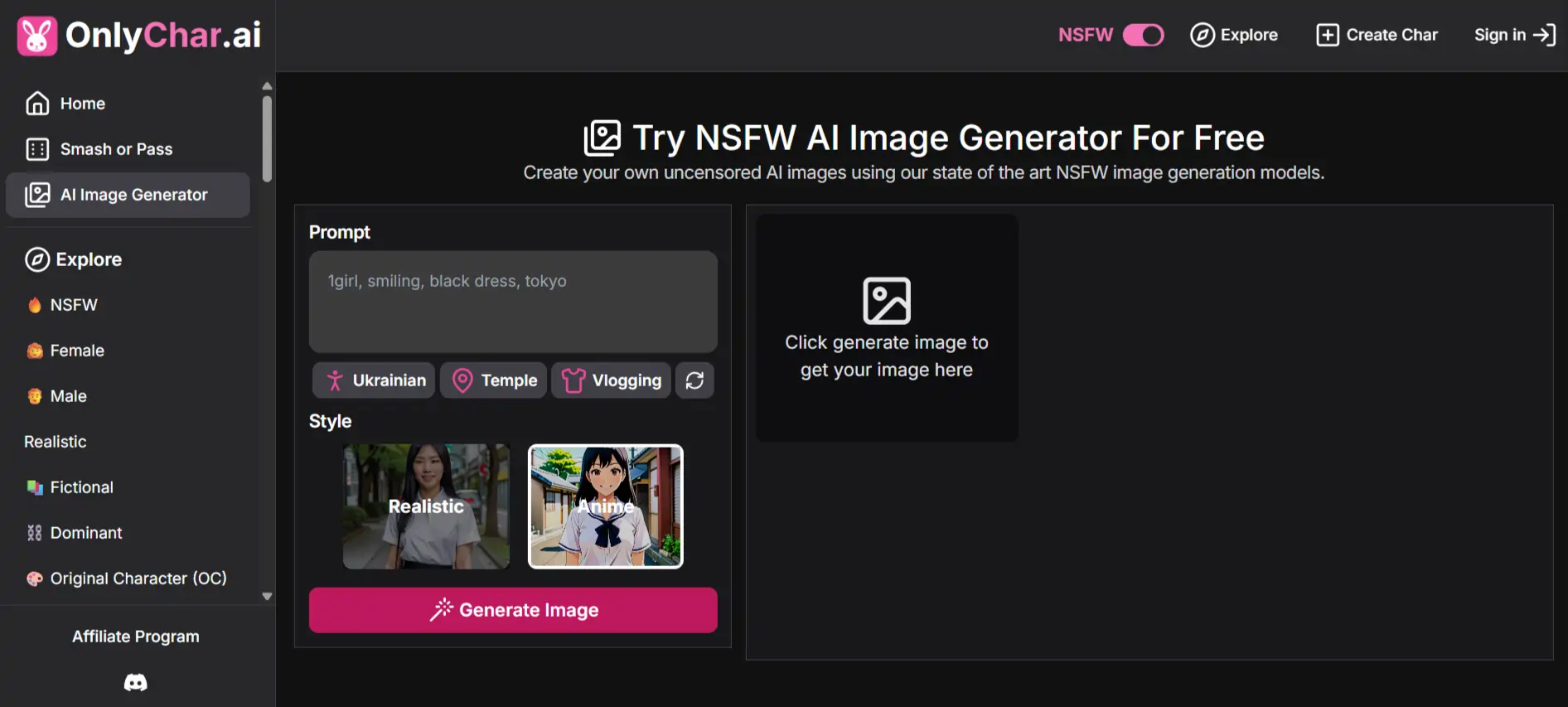Click the Fictional category icon
This screenshot has height=707, width=1568.
point(35,487)
